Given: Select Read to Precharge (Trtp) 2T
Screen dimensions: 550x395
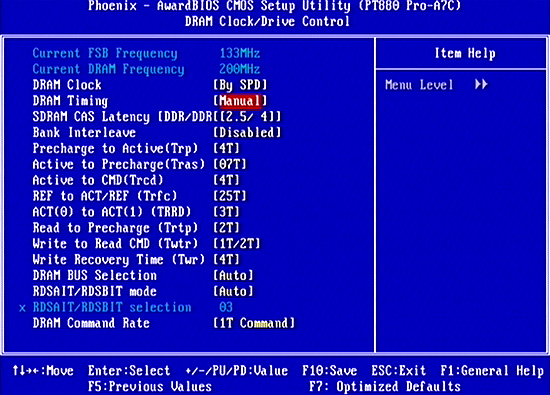Looking at the screenshot, I should point(226,228).
